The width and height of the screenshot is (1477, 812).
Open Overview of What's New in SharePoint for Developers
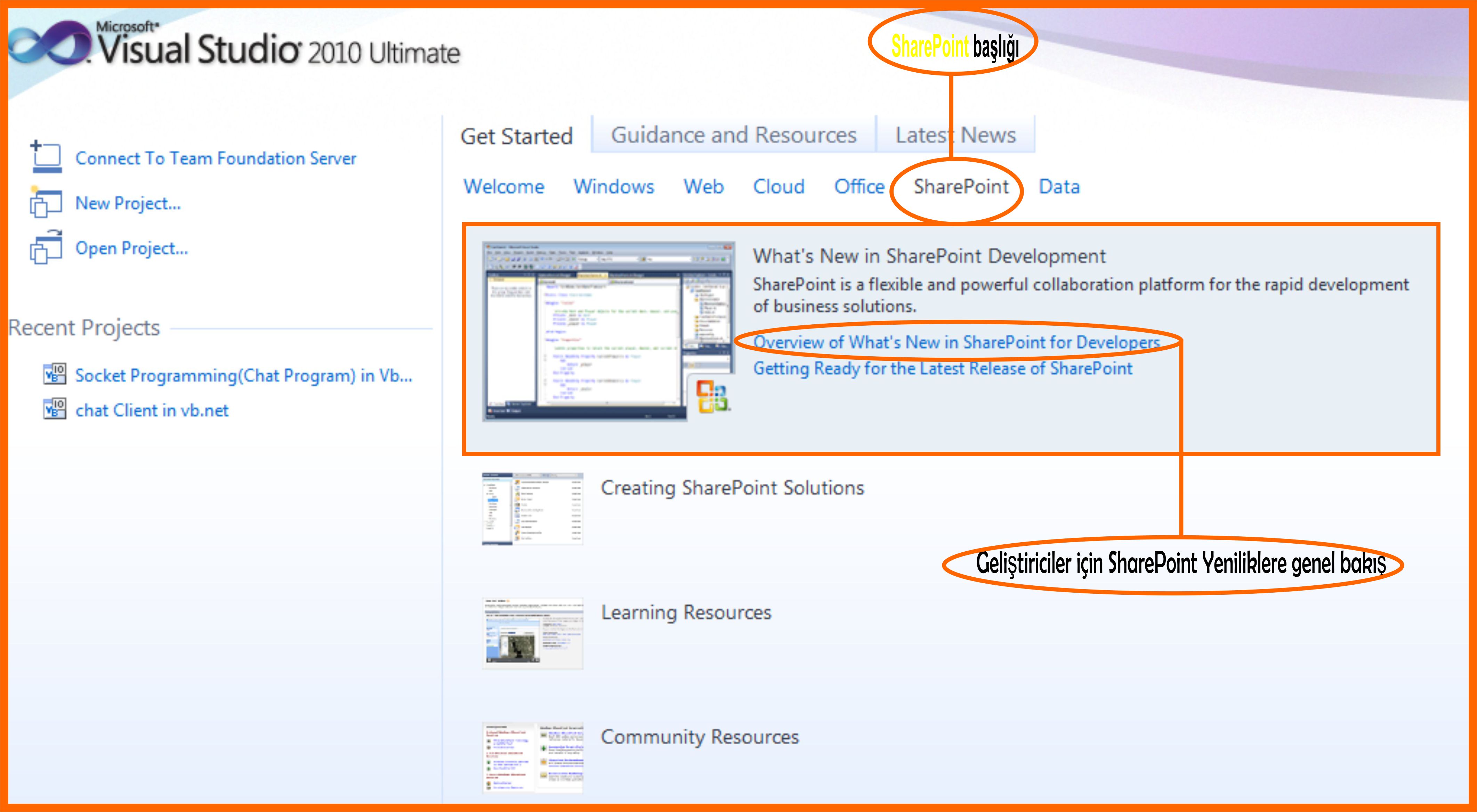click(957, 342)
